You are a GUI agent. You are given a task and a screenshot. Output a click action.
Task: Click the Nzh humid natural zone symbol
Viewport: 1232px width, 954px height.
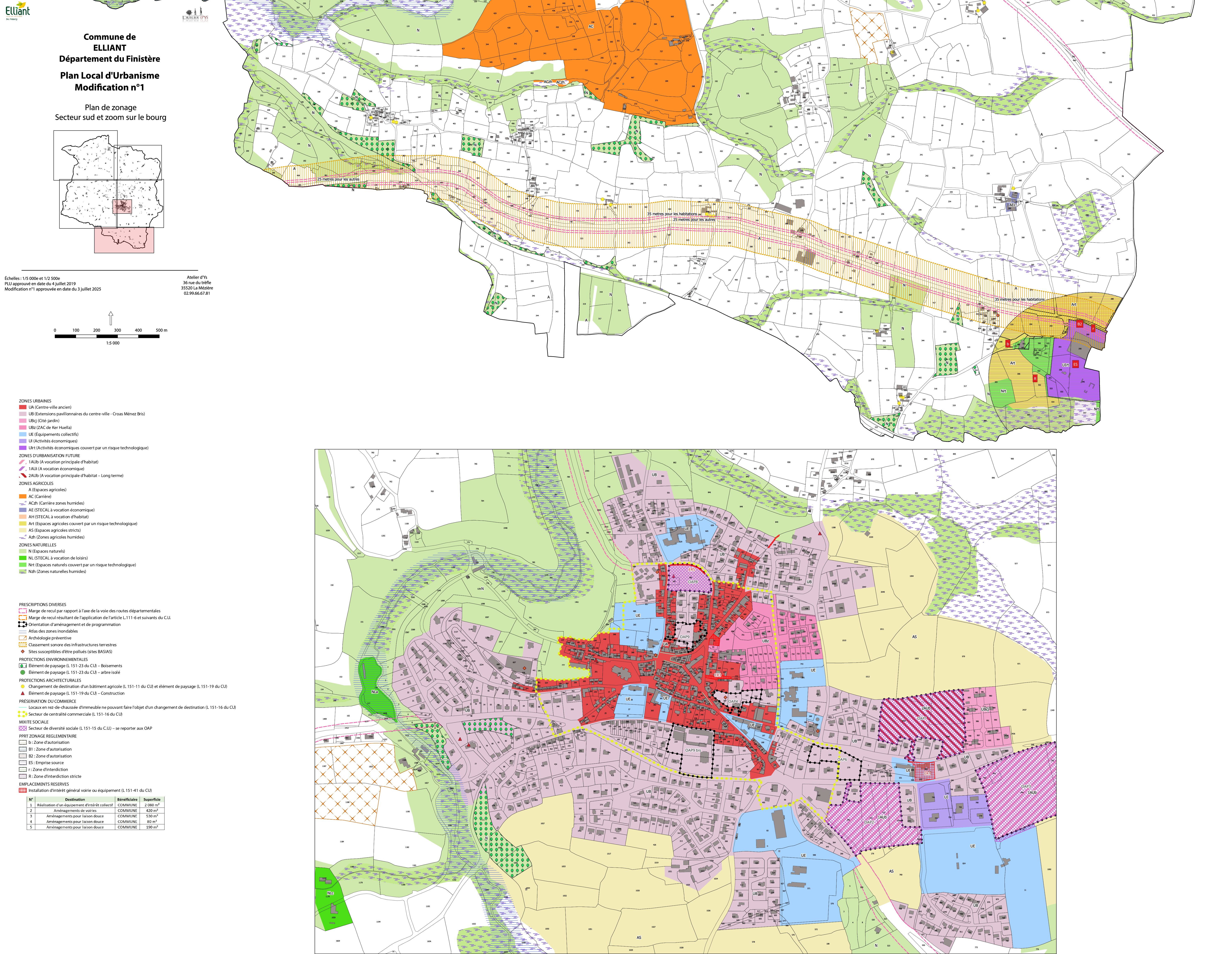point(23,571)
